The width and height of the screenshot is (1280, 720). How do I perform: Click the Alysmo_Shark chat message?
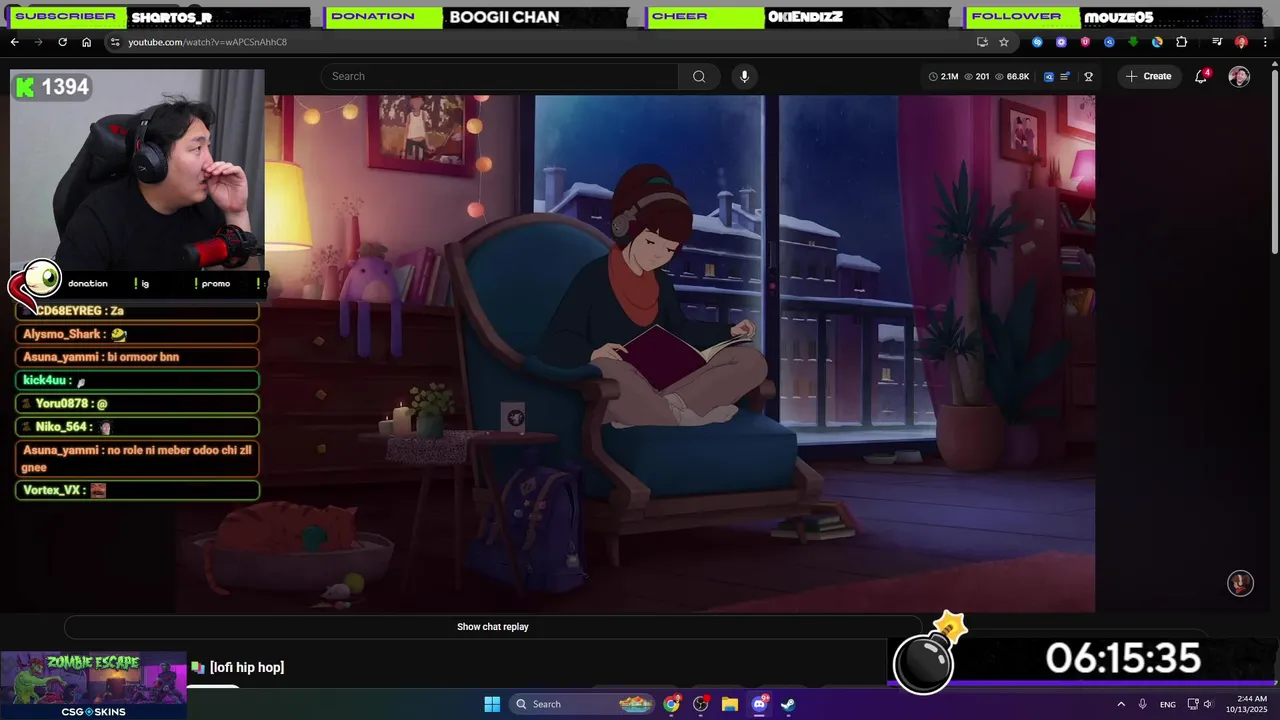coord(138,334)
